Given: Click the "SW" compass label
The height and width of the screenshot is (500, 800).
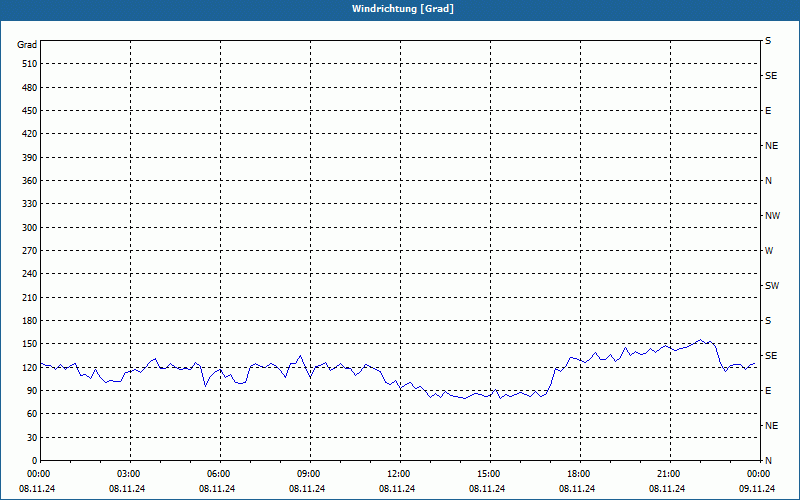Looking at the screenshot, I should pyautogui.click(x=772, y=286).
